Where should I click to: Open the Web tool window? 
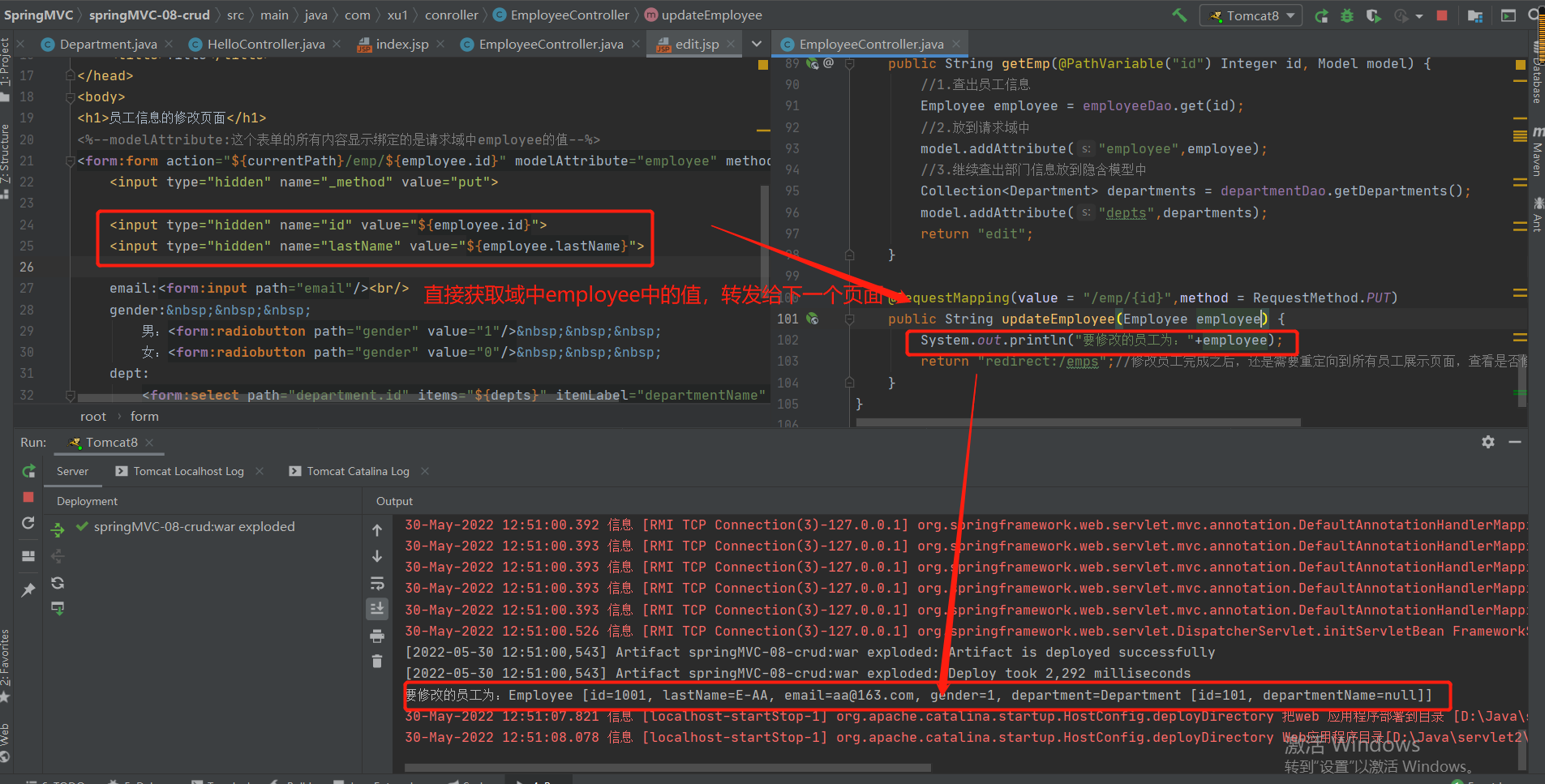coord(6,742)
